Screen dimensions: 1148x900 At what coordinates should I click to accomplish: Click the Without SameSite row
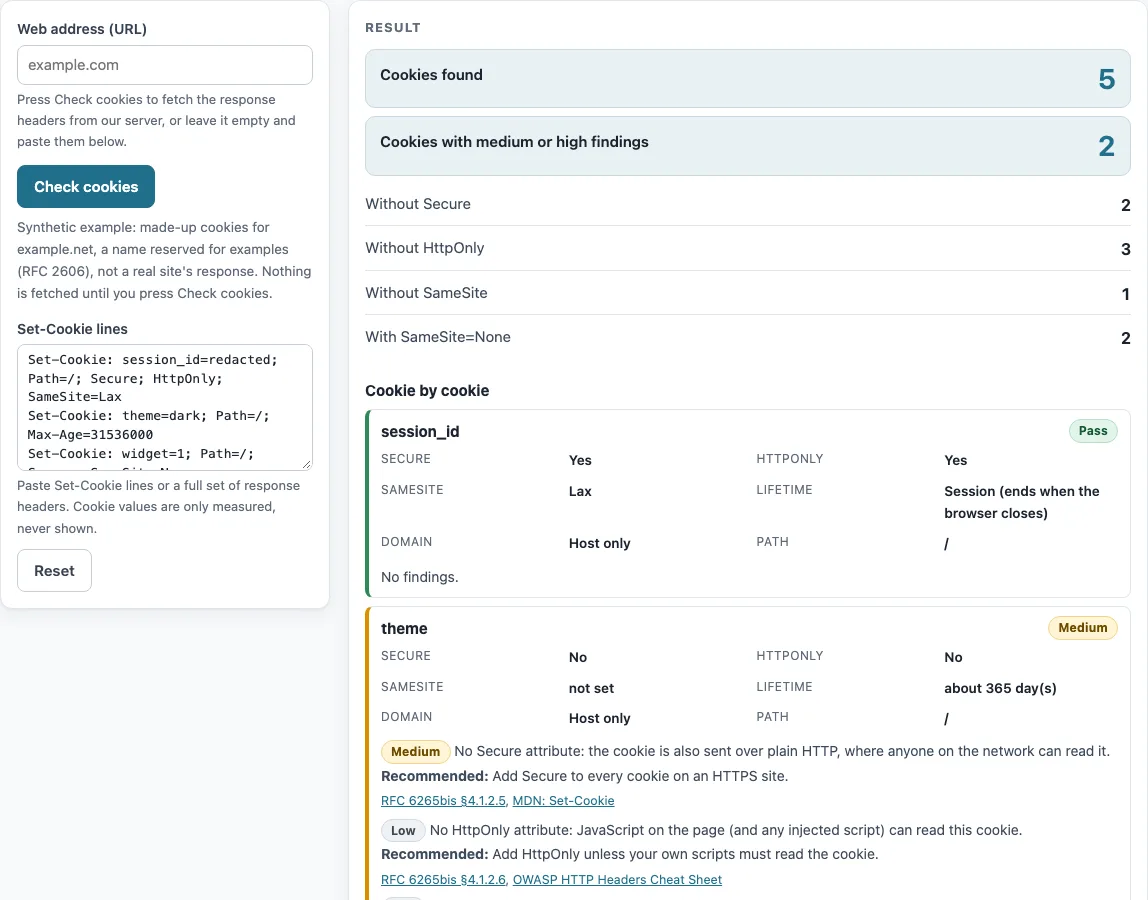click(x=748, y=293)
